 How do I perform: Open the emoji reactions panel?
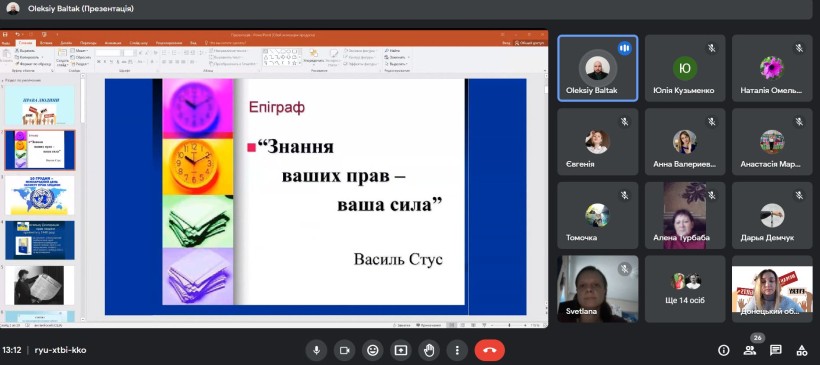point(372,350)
